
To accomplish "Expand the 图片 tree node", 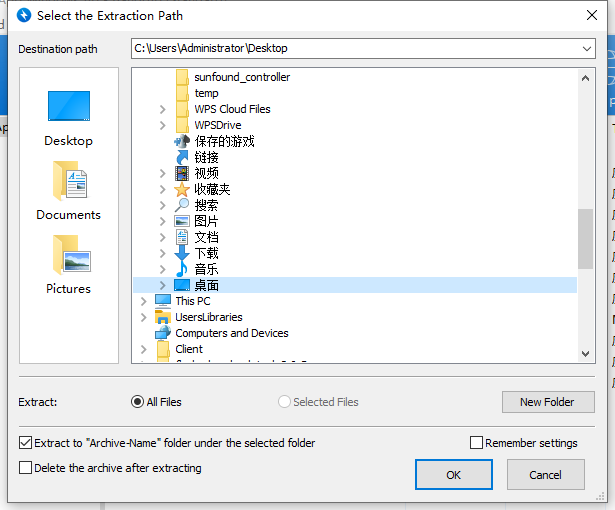I will coord(162,222).
